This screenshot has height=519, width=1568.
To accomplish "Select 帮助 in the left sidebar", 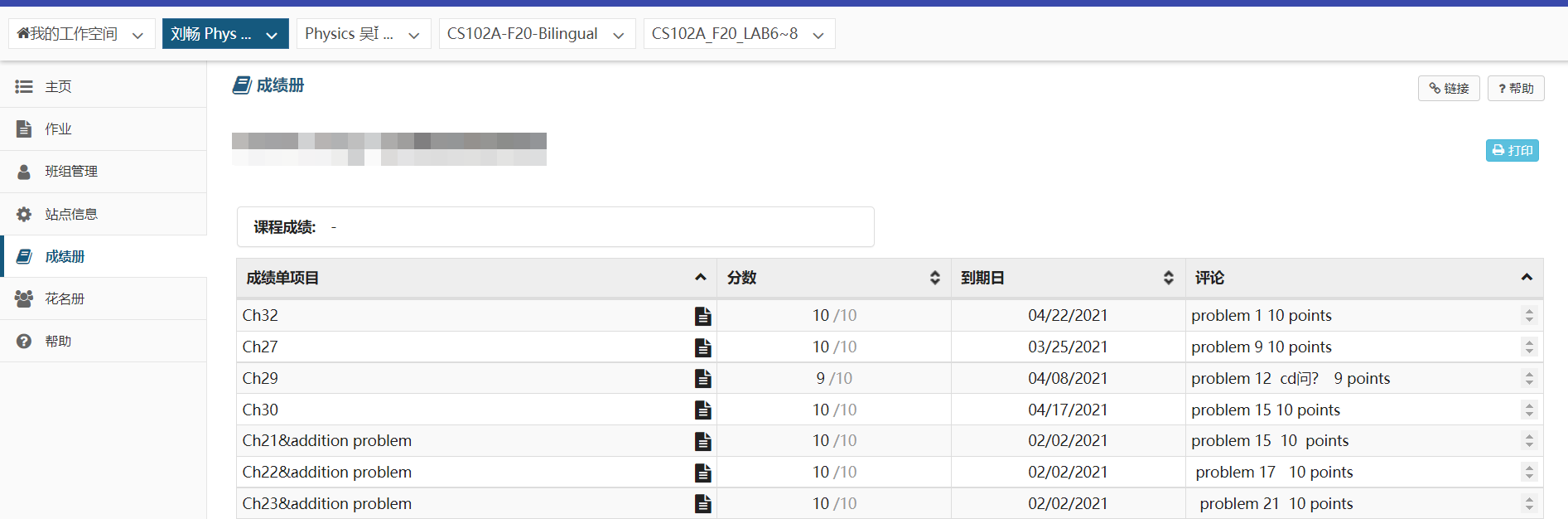I will tap(58, 342).
